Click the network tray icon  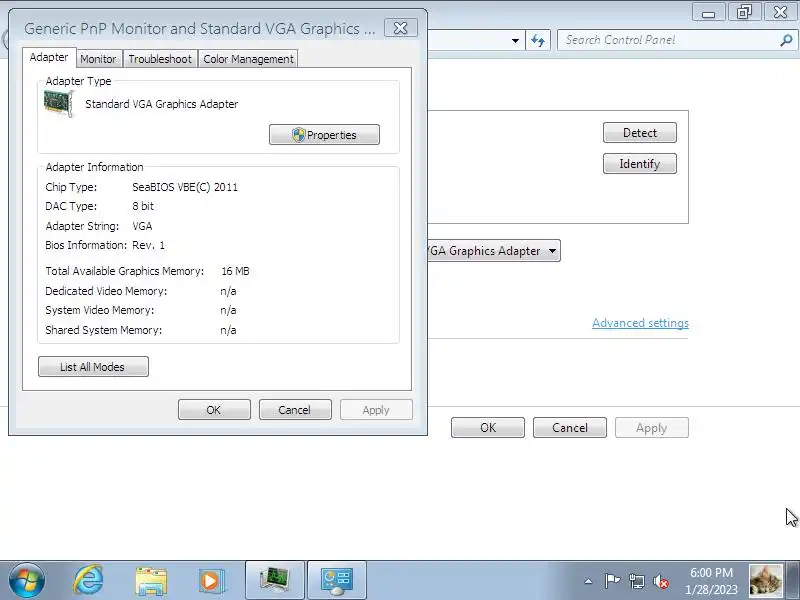pyautogui.click(x=637, y=581)
